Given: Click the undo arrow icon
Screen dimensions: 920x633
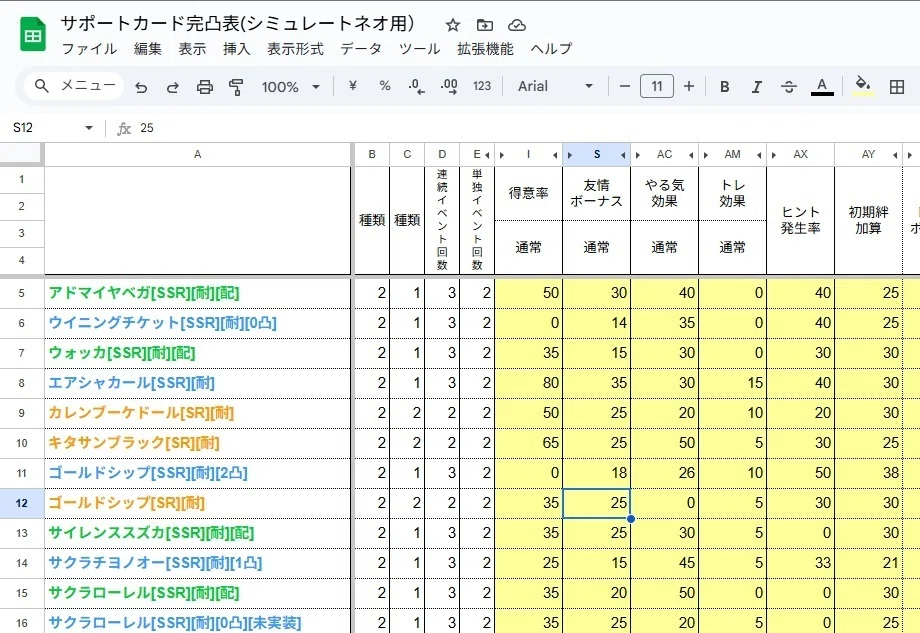Looking at the screenshot, I should 141,87.
